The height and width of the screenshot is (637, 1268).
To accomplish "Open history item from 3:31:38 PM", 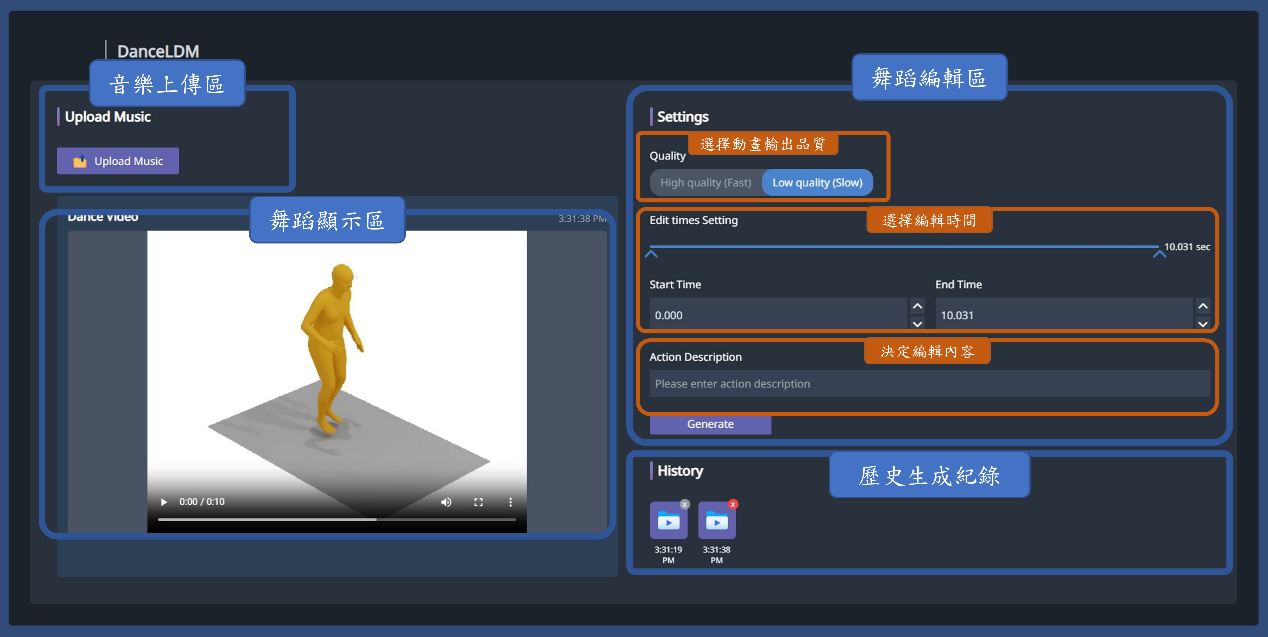I will pos(716,521).
